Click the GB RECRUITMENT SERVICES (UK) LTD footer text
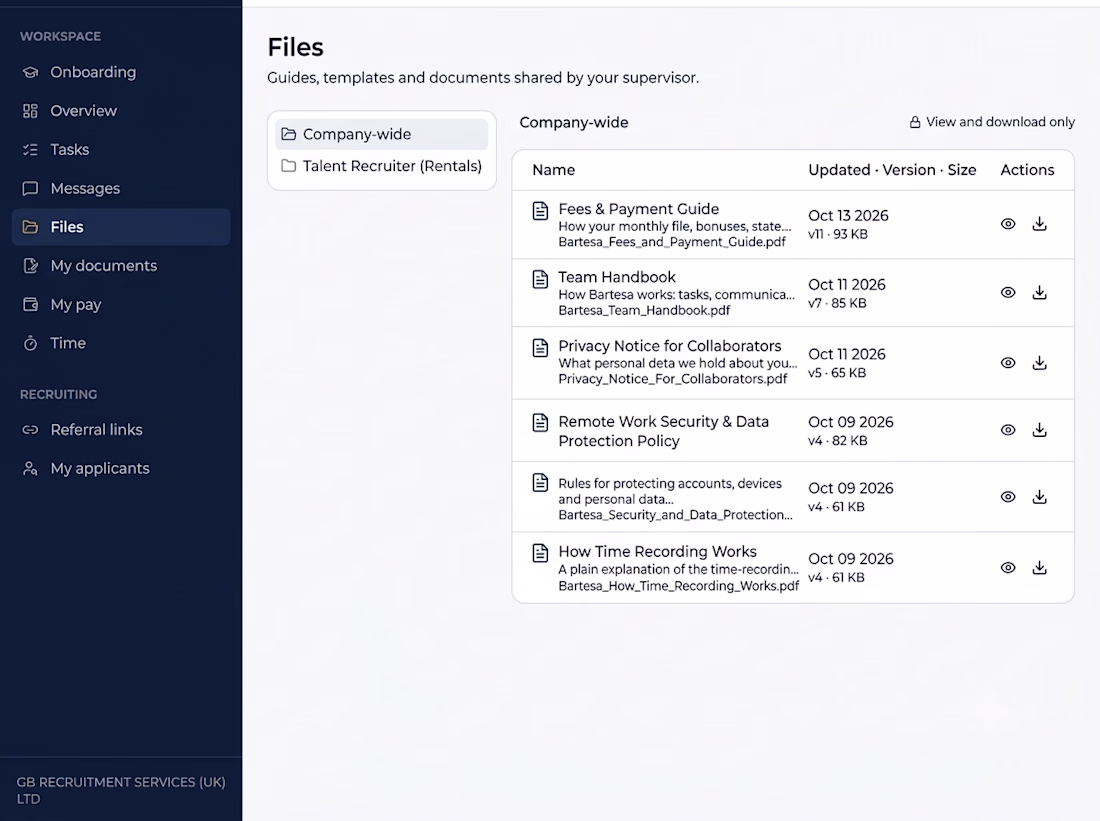Image resolution: width=1100 pixels, height=821 pixels. pyautogui.click(x=121, y=790)
